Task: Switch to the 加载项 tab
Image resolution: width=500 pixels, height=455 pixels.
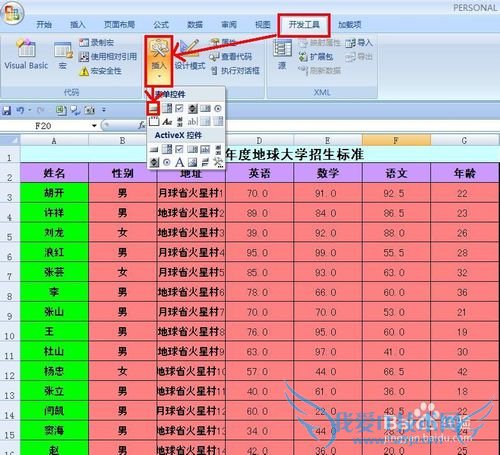Action: click(x=349, y=24)
